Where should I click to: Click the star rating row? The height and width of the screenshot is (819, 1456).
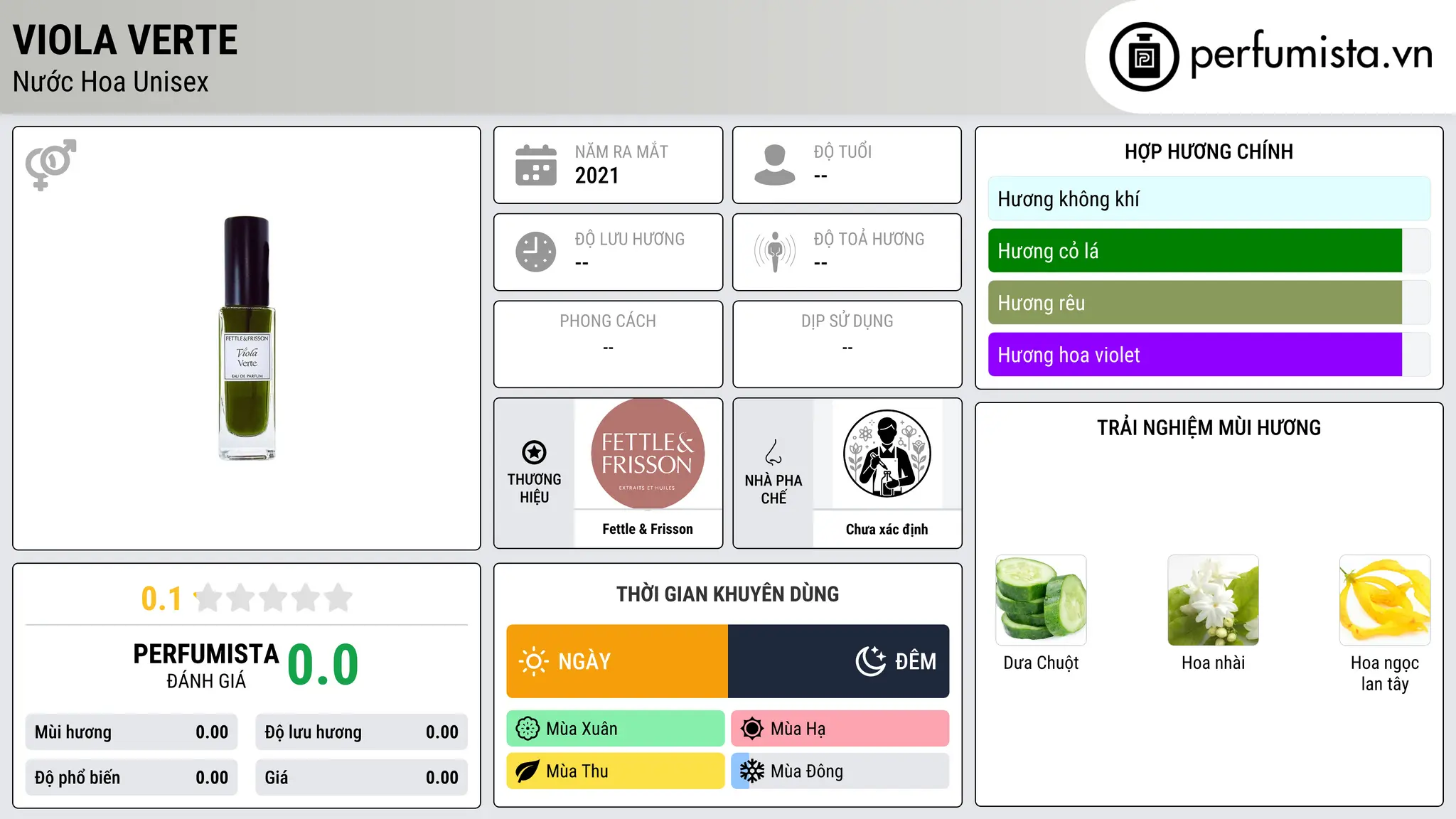coord(273,598)
